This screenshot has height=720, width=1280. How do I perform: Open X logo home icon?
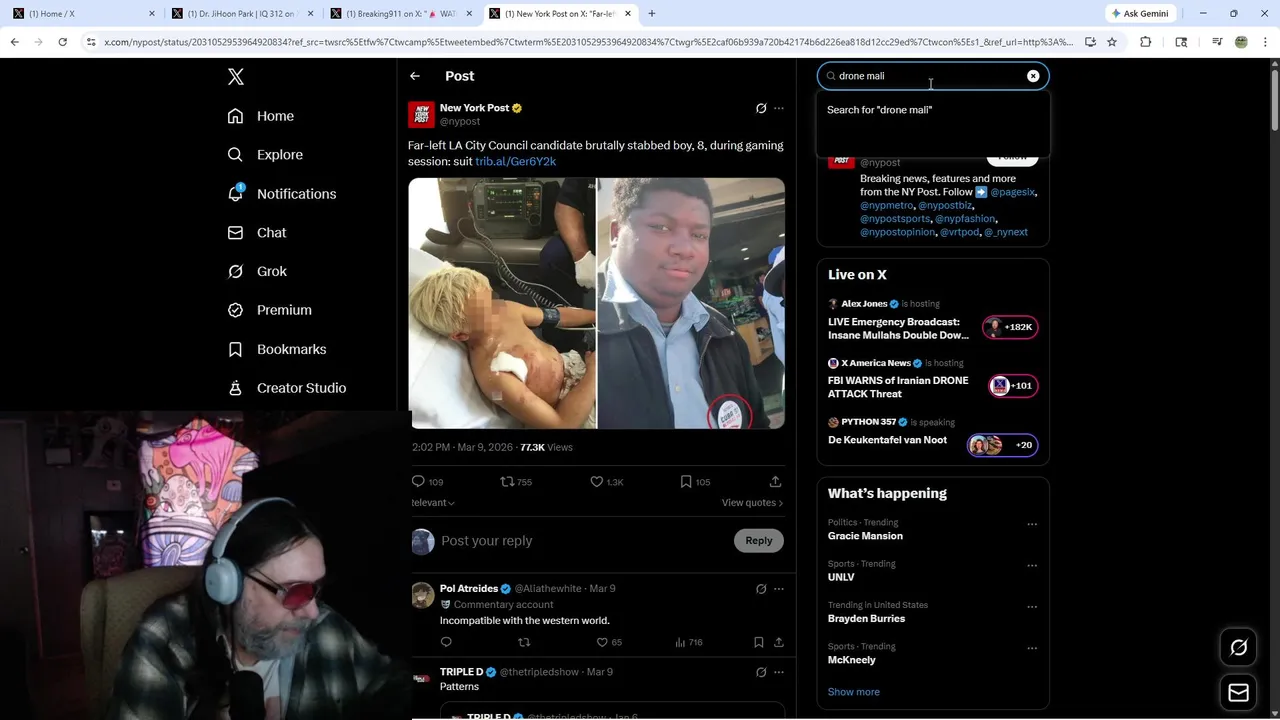[235, 77]
